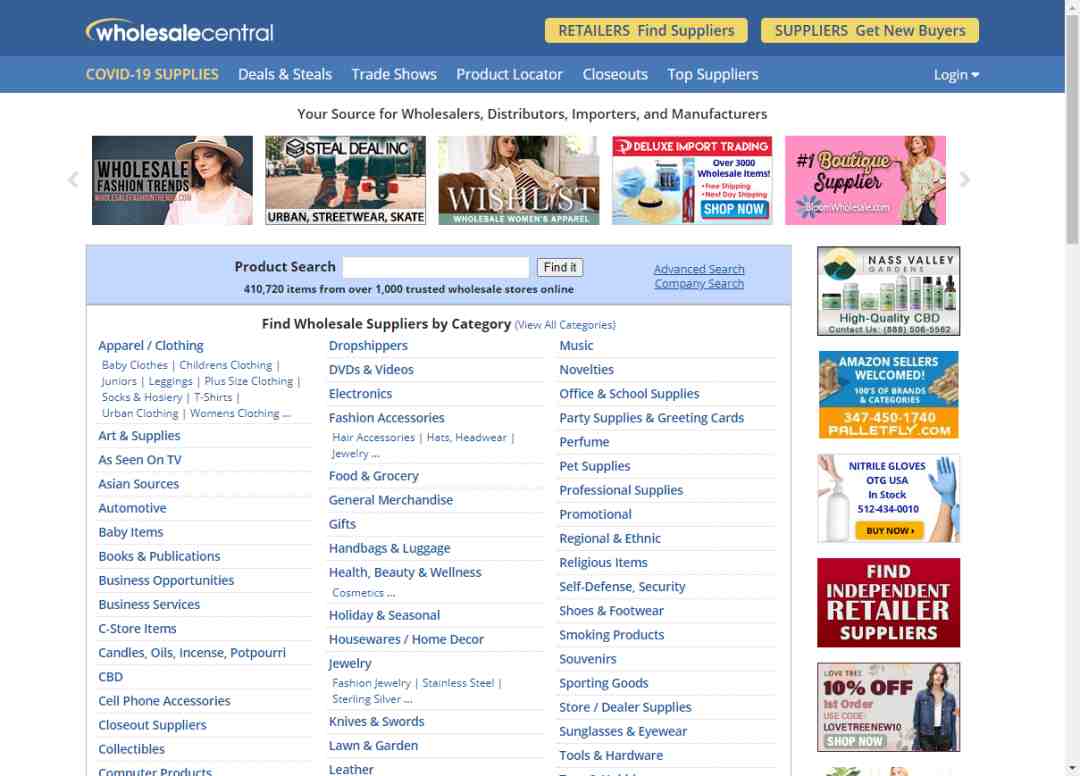1080x776 pixels.
Task: Open As Seen On TV category
Action: click(140, 460)
